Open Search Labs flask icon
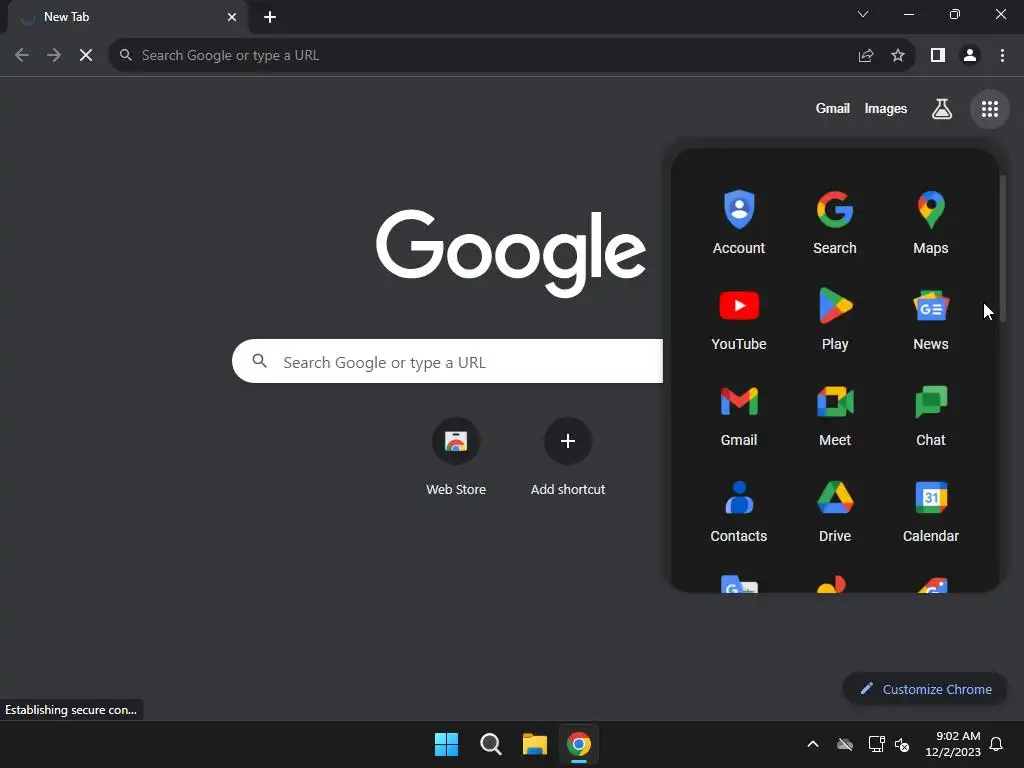 (941, 109)
